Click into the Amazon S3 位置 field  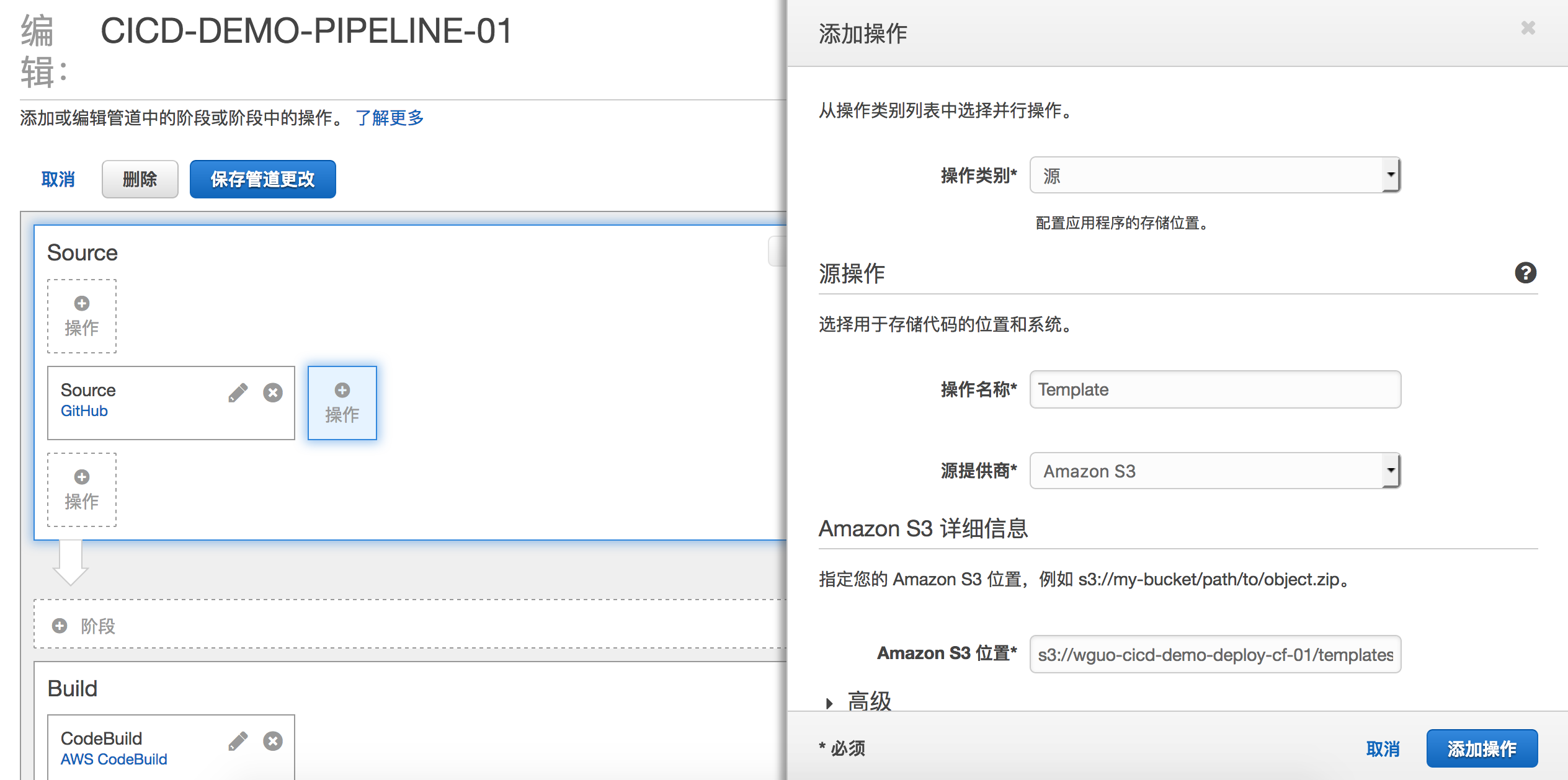click(x=1214, y=654)
